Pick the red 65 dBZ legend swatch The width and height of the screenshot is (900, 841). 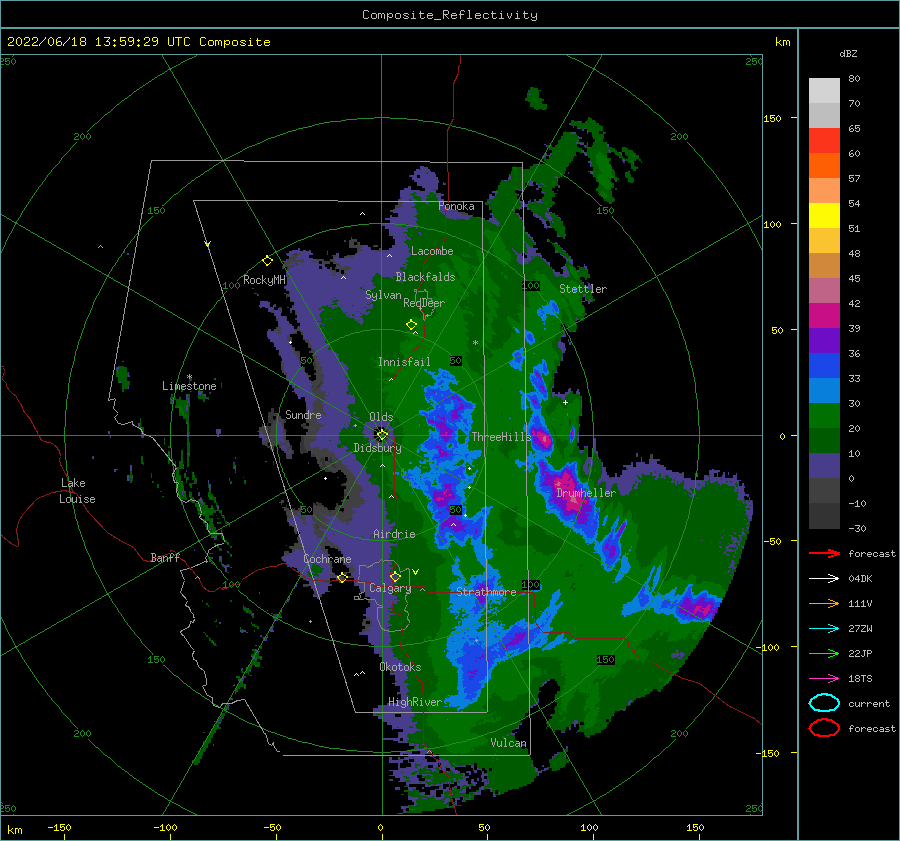click(824, 140)
